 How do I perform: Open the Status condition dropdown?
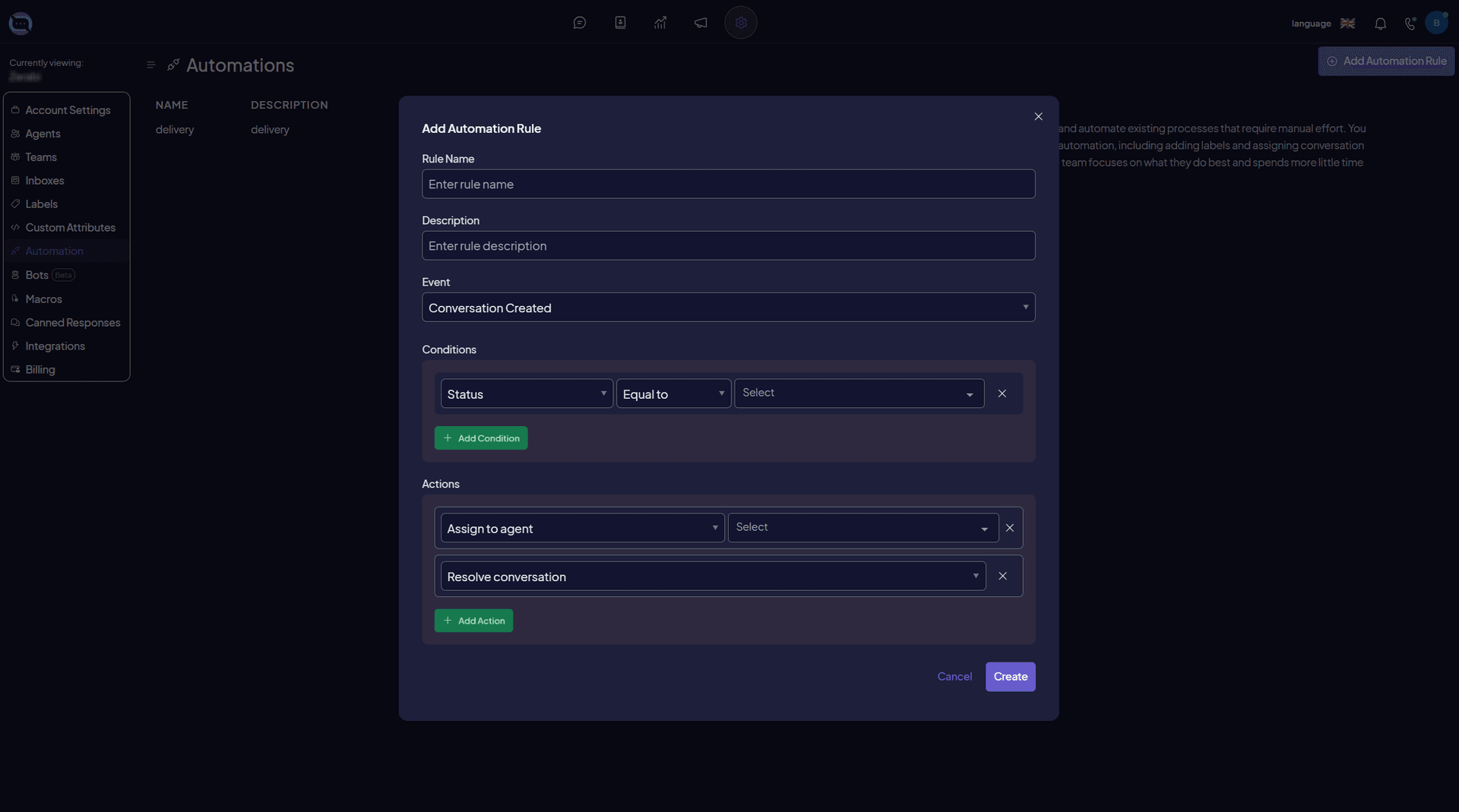[x=527, y=393]
